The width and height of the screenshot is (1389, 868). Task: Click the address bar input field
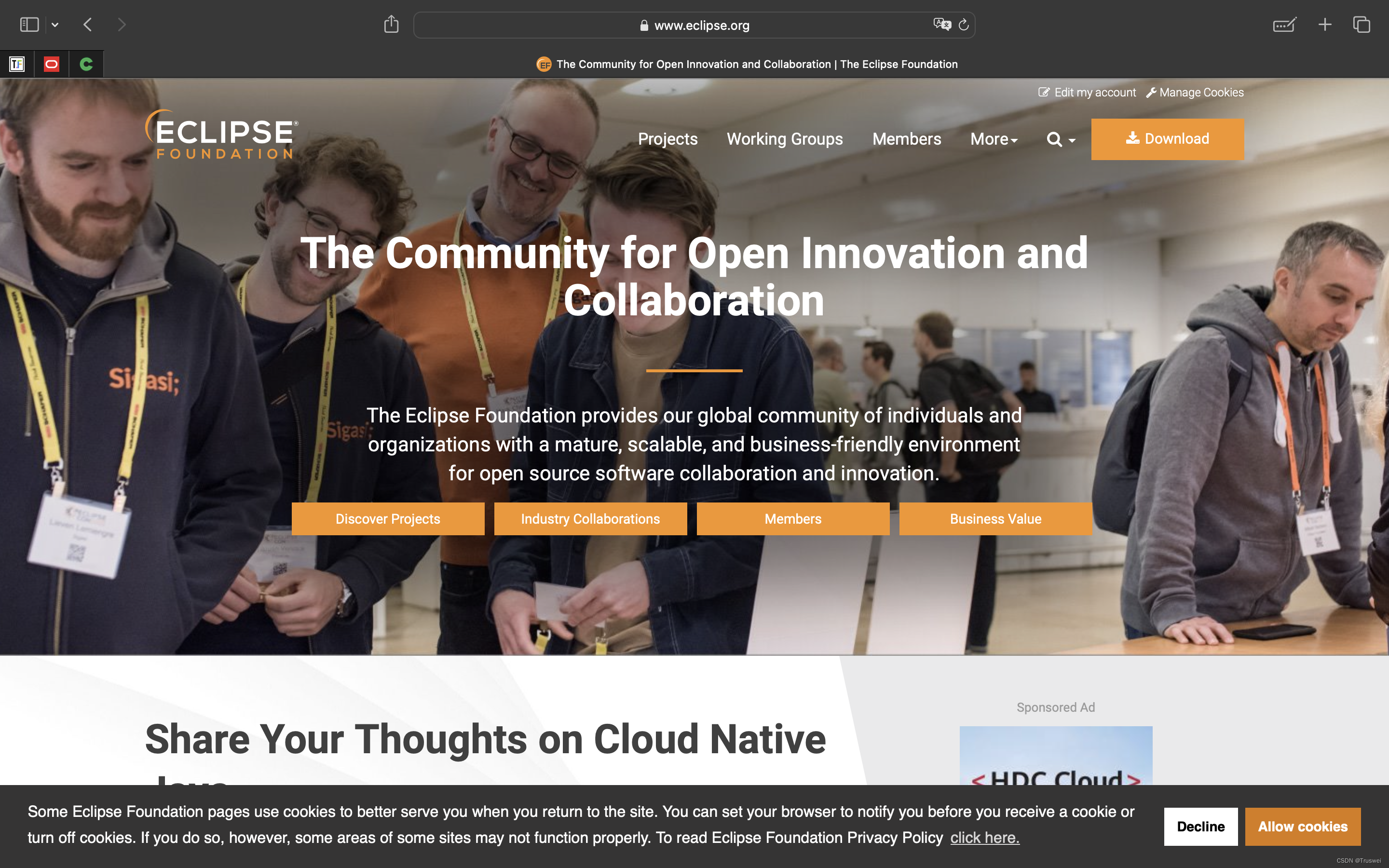pos(694,25)
